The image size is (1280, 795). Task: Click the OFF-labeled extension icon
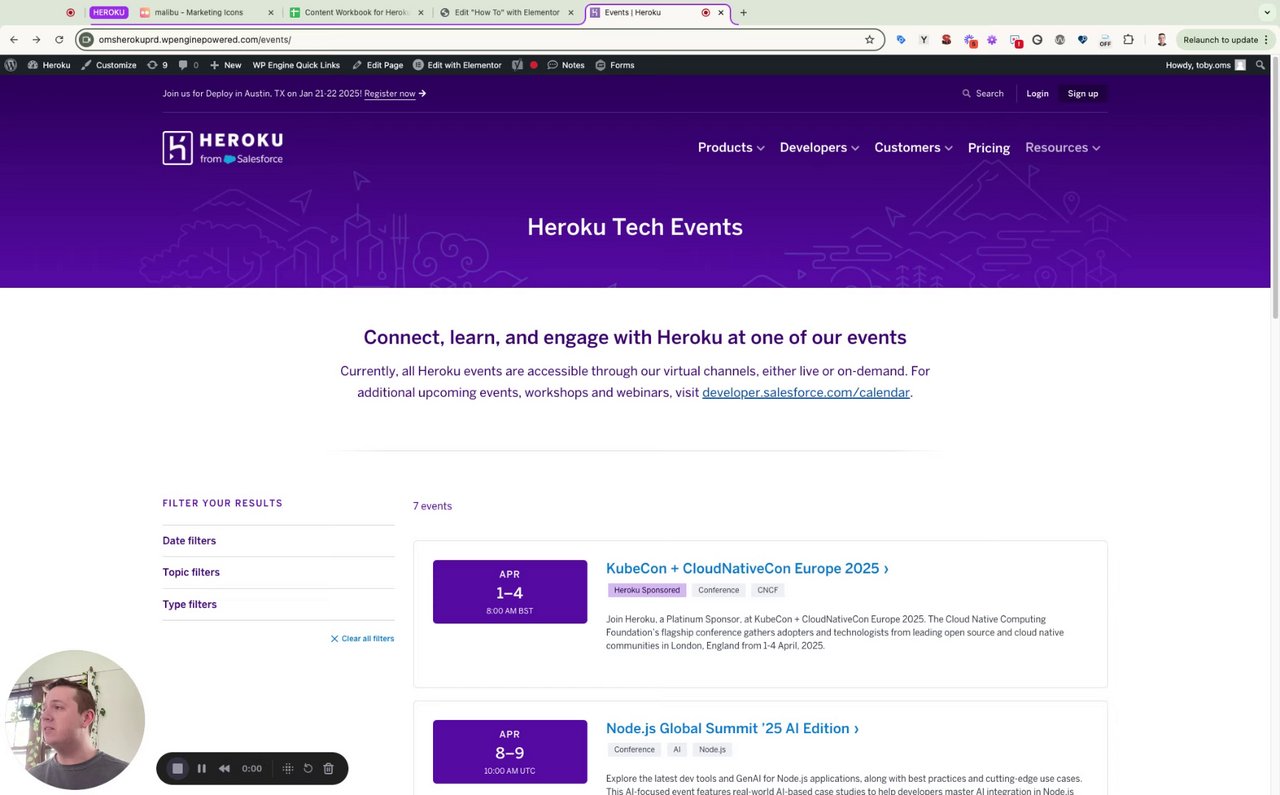[x=1105, y=40]
